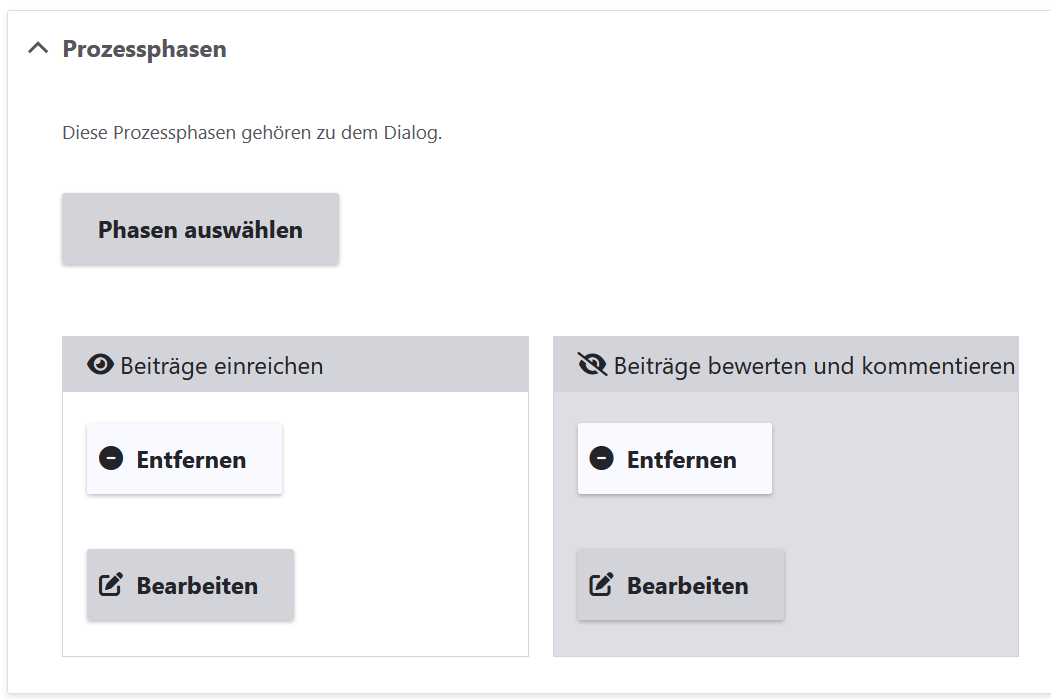Toggle hidden eye icon for Beiträge bewerten
The image size is (1051, 699).
coord(593,365)
